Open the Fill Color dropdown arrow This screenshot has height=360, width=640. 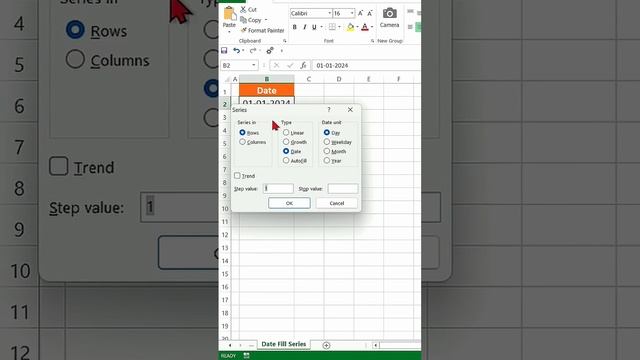[x=357, y=27]
